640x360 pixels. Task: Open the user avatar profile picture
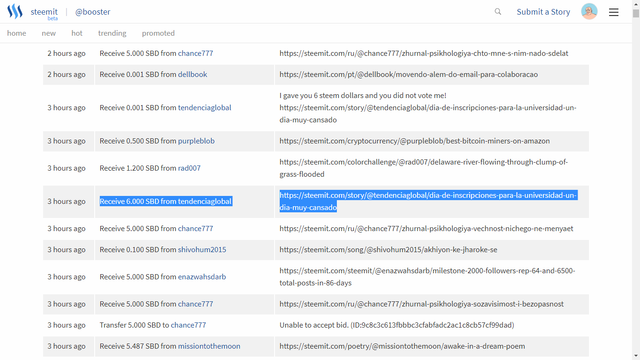pos(589,11)
